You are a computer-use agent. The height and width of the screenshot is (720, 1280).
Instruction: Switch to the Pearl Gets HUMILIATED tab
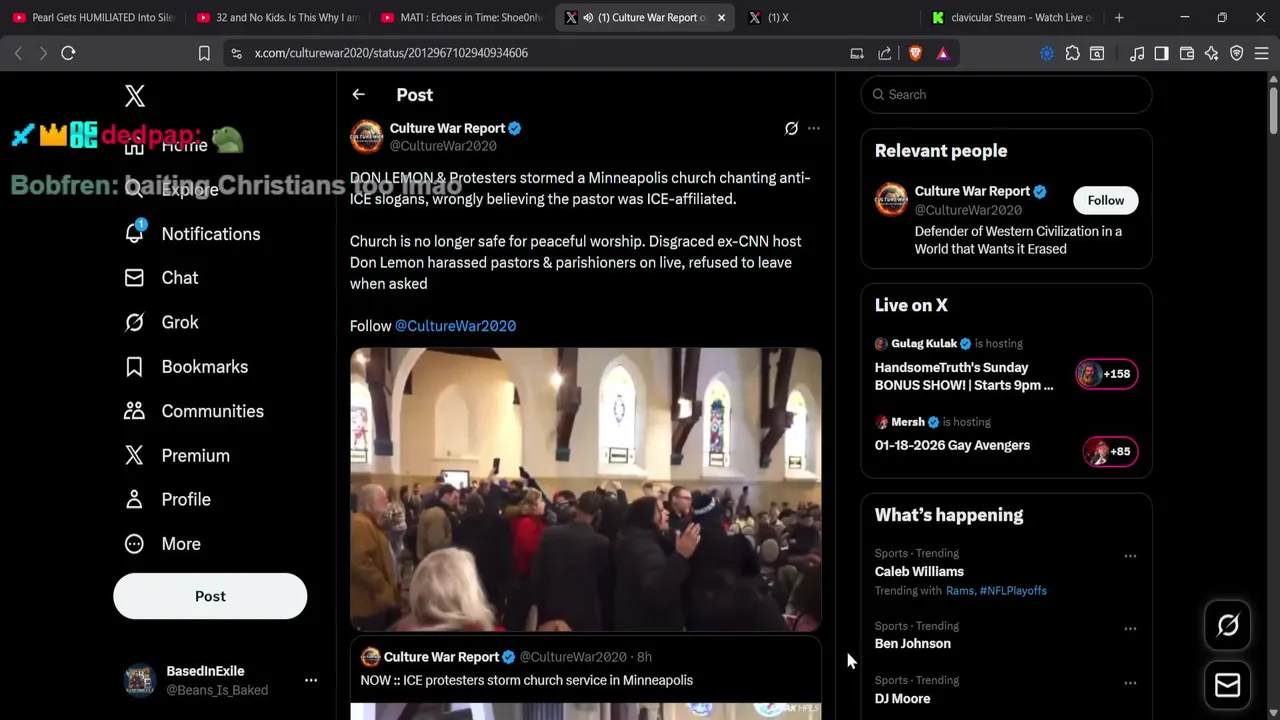(x=94, y=17)
